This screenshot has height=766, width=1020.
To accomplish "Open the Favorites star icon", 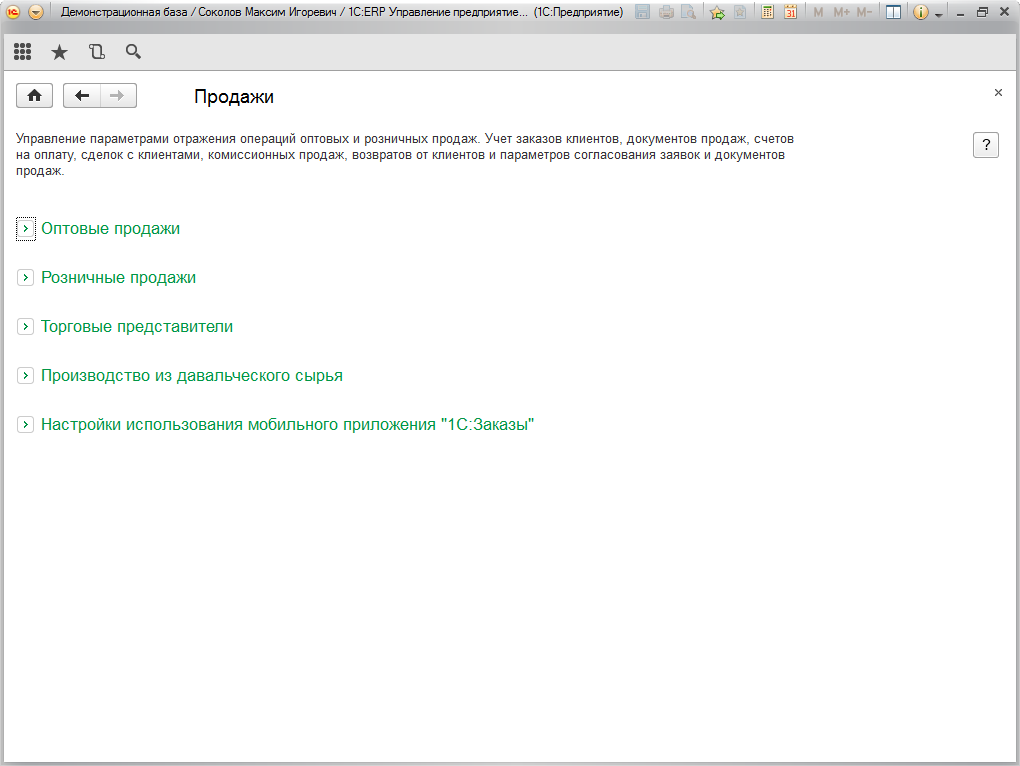I will [59, 52].
